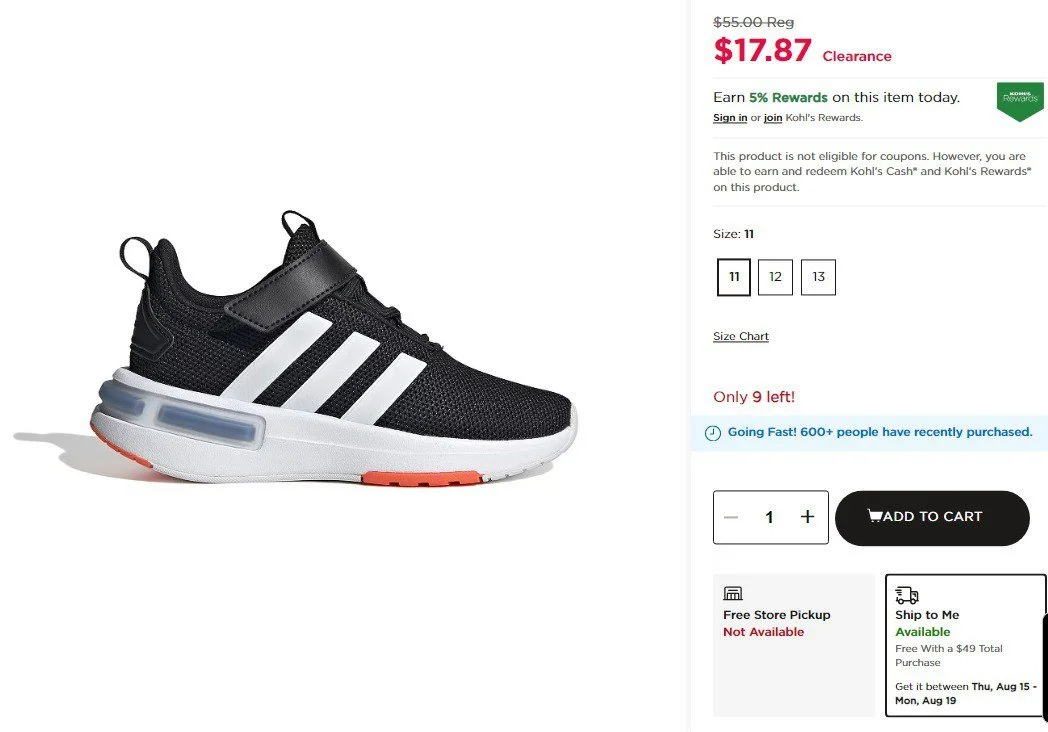This screenshot has height=732, width=1048.
Task: Click the quantity number field
Action: pyautogui.click(x=769, y=517)
